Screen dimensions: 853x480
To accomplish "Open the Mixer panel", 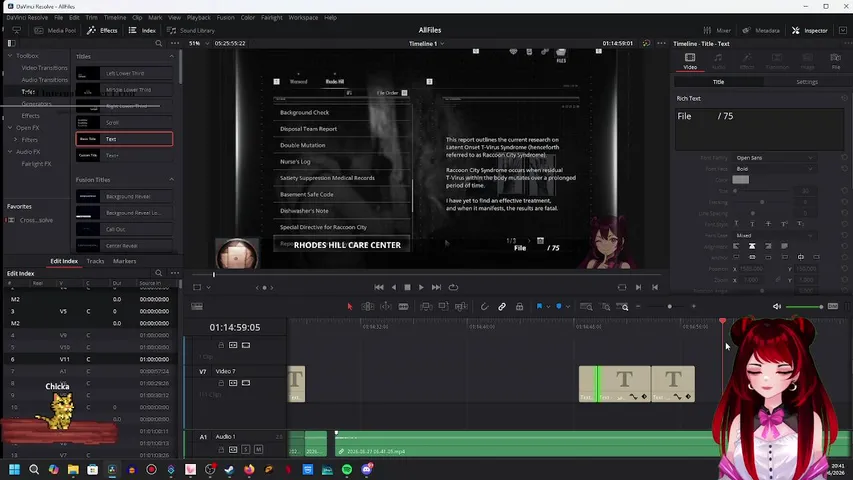I will click(717, 30).
